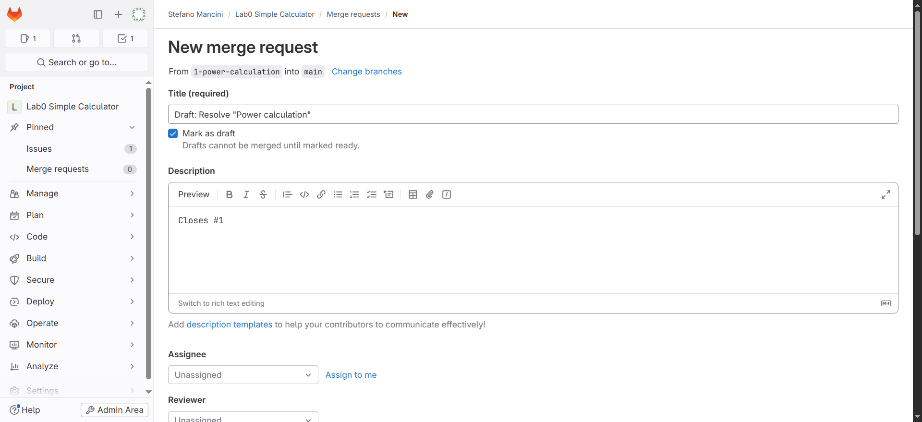Toggle the sidebar collapse icon
922x422 pixels.
click(98, 14)
